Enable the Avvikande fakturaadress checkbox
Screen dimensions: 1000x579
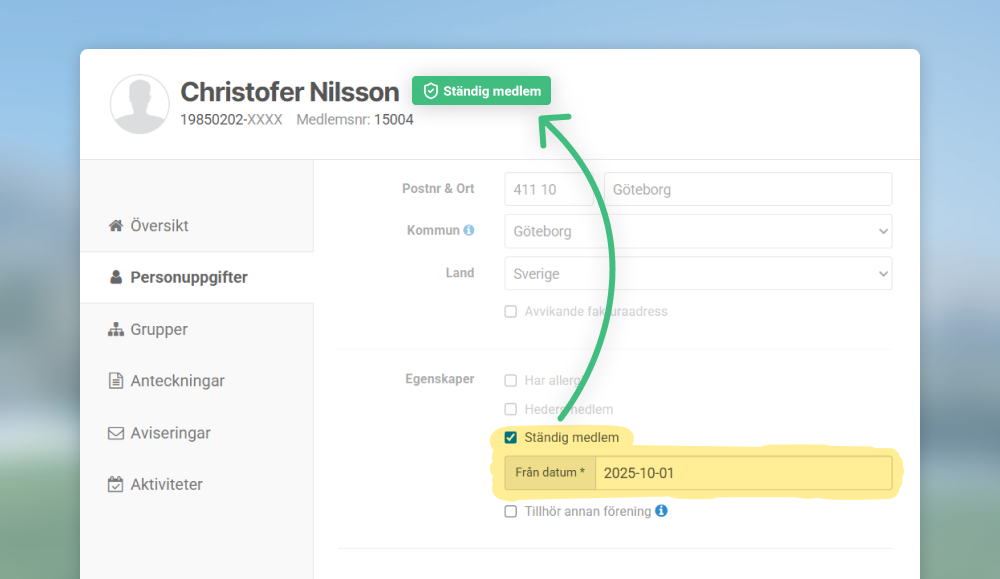click(x=511, y=311)
